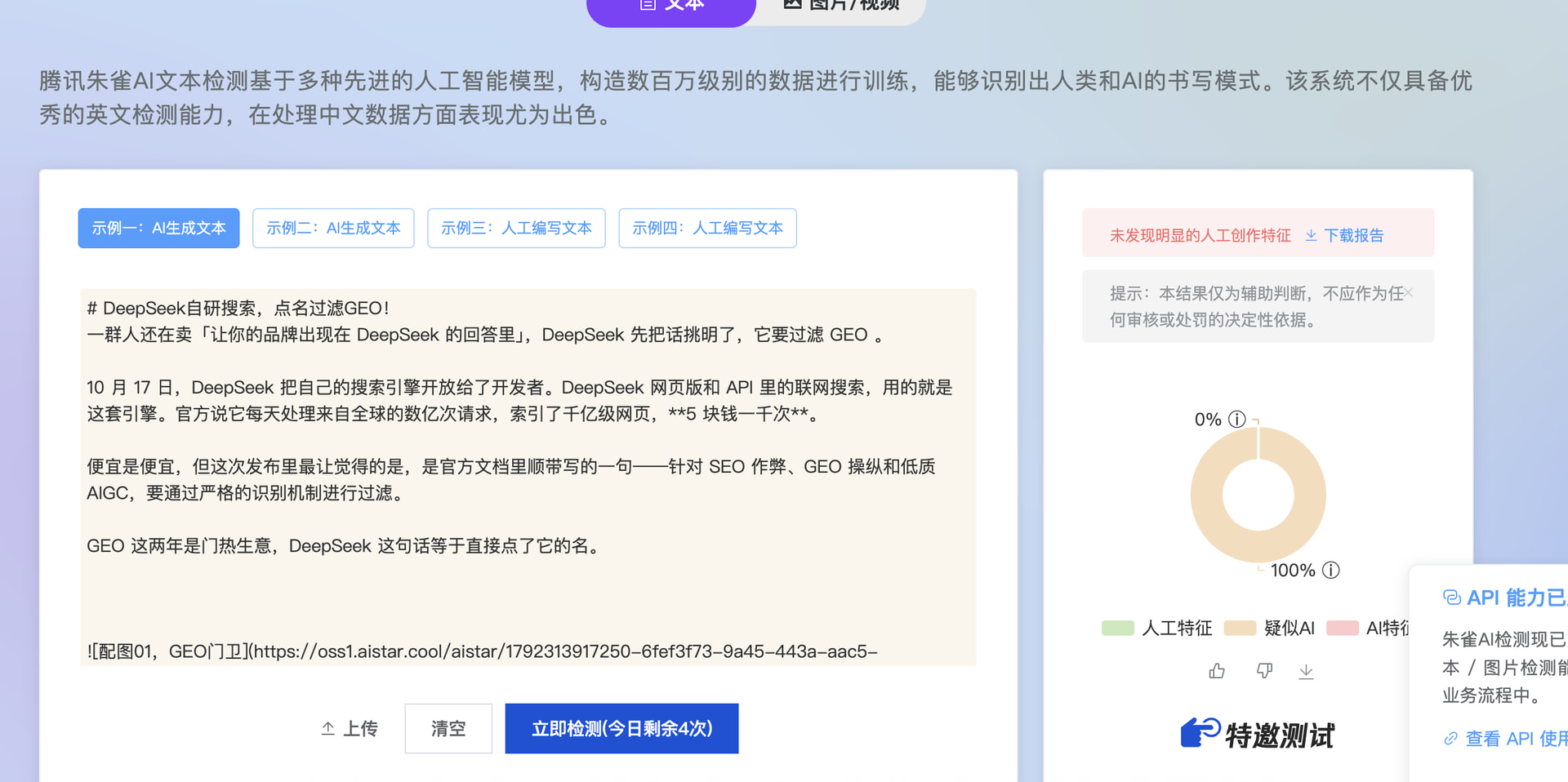
Task: Click the 100% percentage label
Action: (x=1293, y=570)
